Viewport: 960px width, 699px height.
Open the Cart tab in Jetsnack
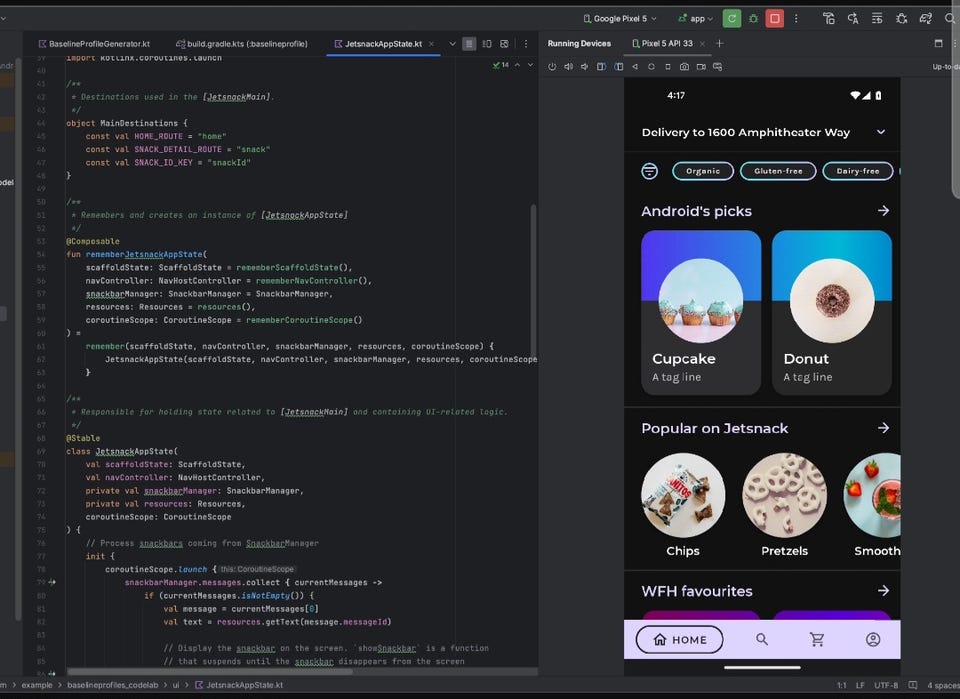[817, 639]
